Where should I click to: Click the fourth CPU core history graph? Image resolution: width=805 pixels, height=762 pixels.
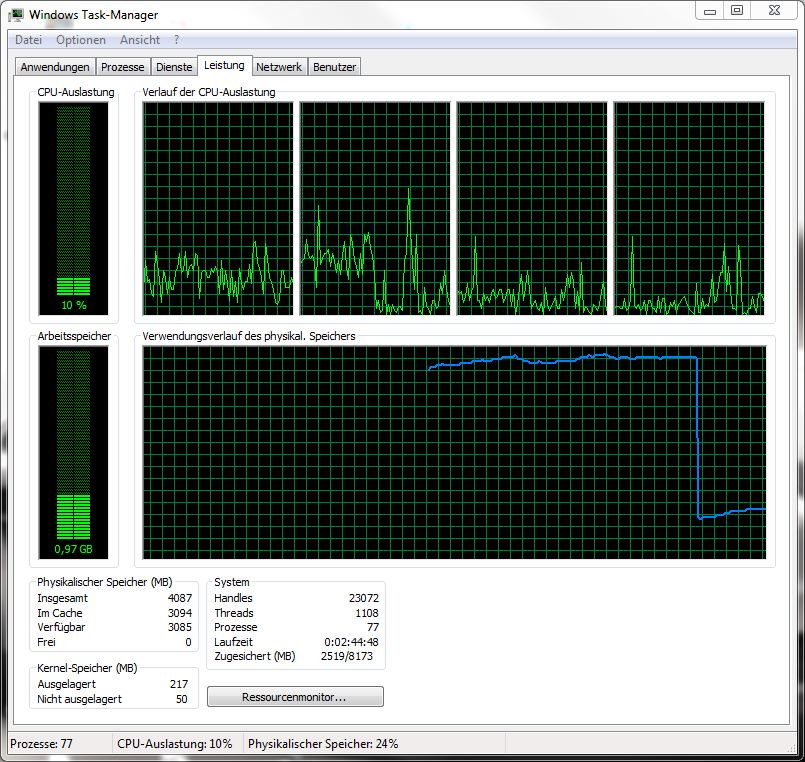[689, 208]
